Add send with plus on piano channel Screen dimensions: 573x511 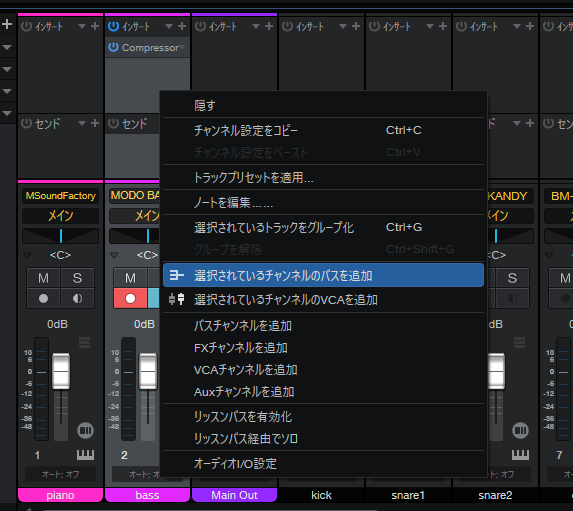click(x=95, y=124)
